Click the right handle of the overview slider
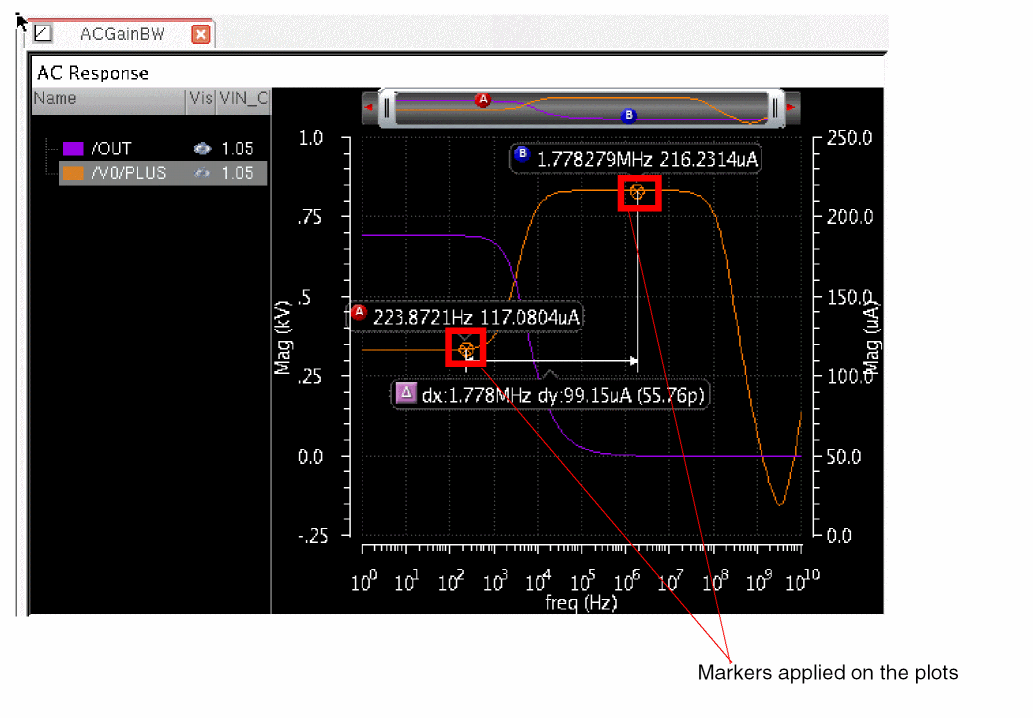Screen dimensions: 1033x718 [x=775, y=106]
